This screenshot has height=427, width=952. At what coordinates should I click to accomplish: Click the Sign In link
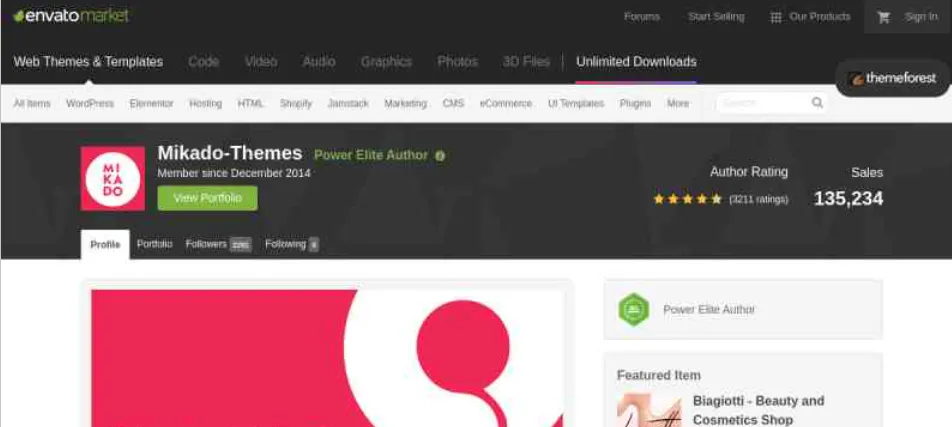[x=920, y=17]
